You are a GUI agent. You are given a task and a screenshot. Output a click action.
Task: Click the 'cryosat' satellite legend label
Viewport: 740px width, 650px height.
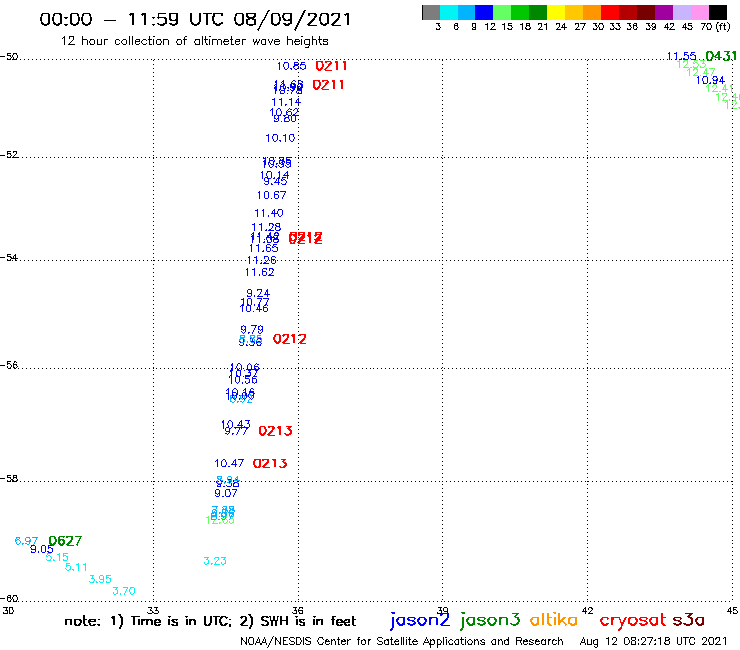coord(633,621)
